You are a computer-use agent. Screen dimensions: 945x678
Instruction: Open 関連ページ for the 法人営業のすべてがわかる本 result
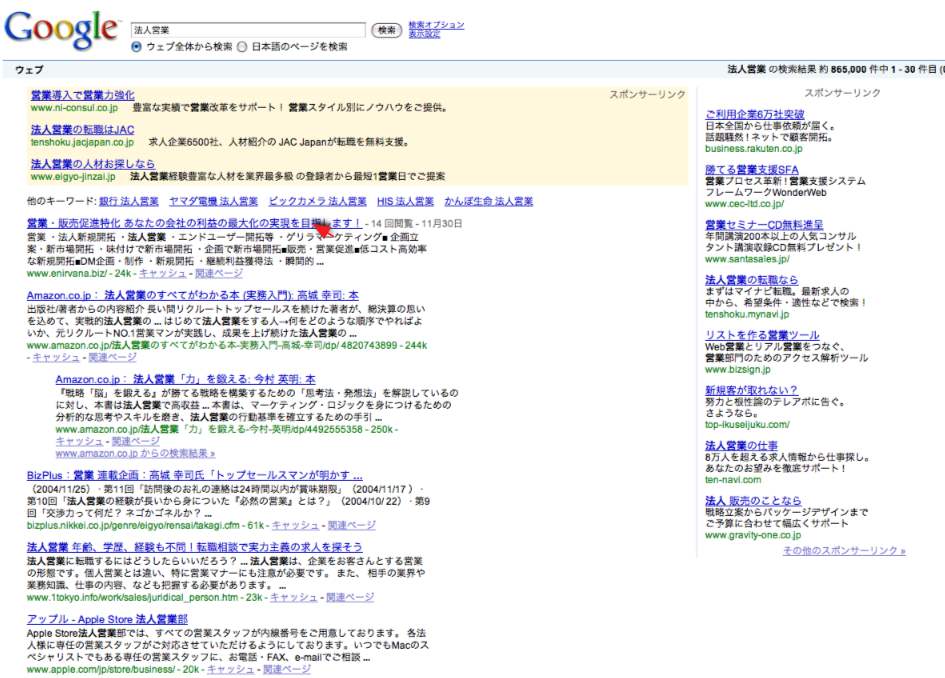pyautogui.click(x=112, y=357)
